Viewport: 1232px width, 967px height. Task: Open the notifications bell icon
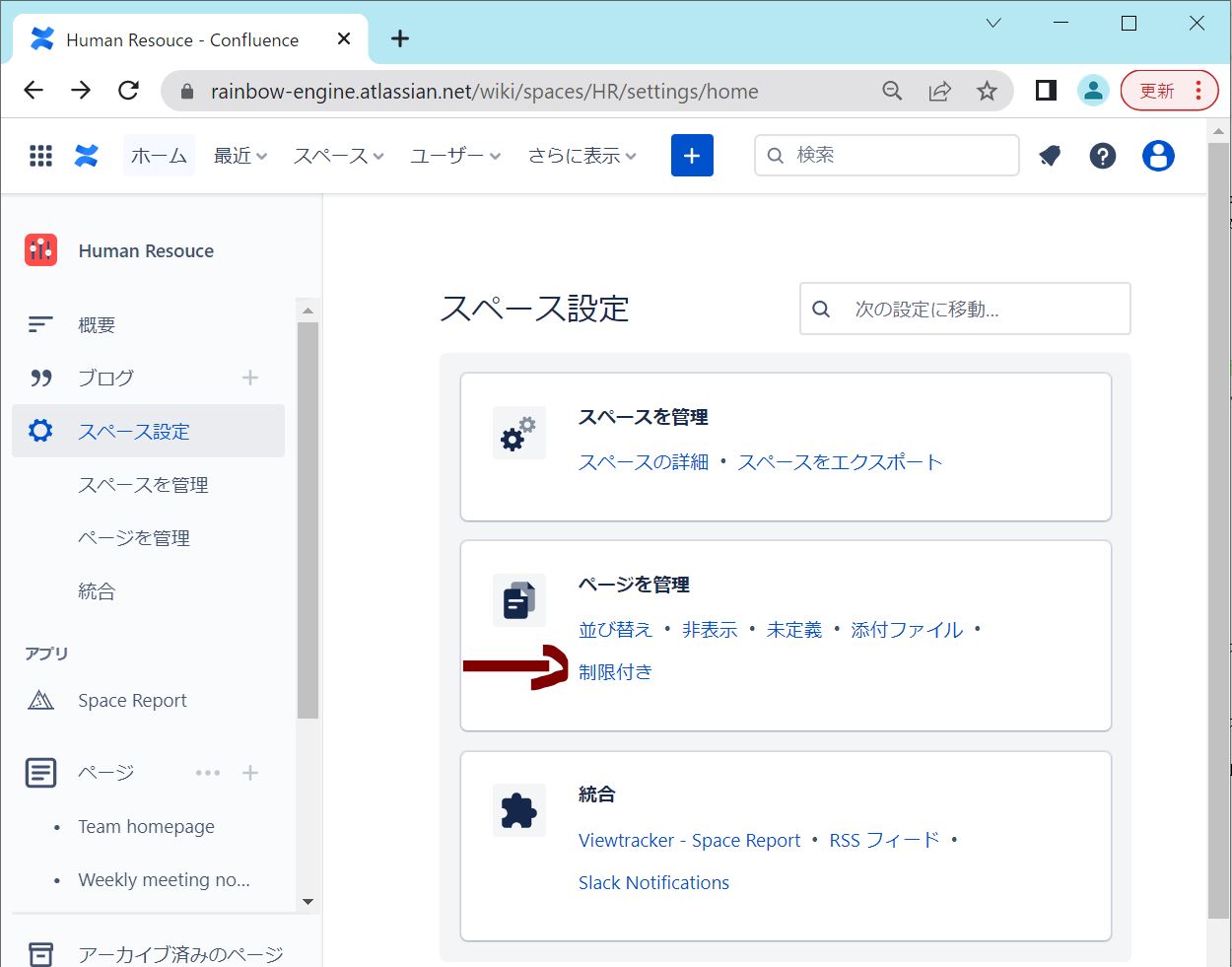[x=1050, y=156]
